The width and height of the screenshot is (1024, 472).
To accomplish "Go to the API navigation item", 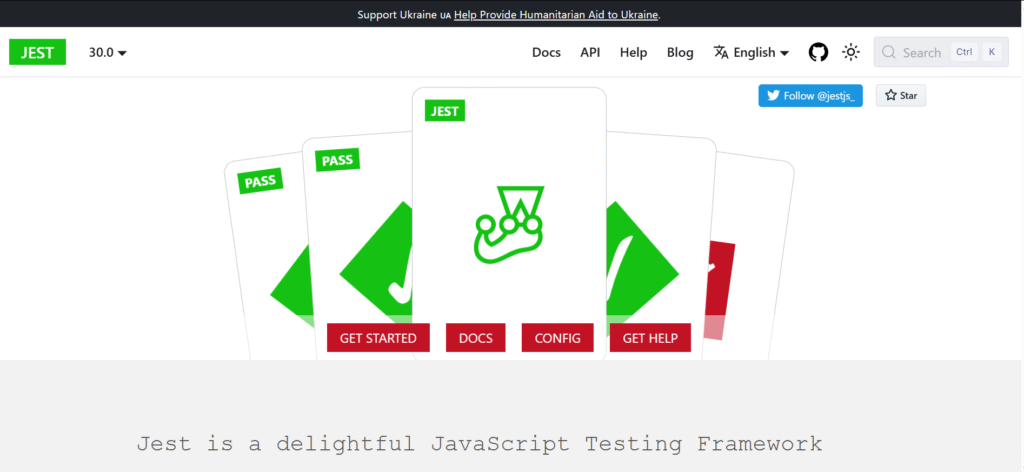I will [x=590, y=52].
